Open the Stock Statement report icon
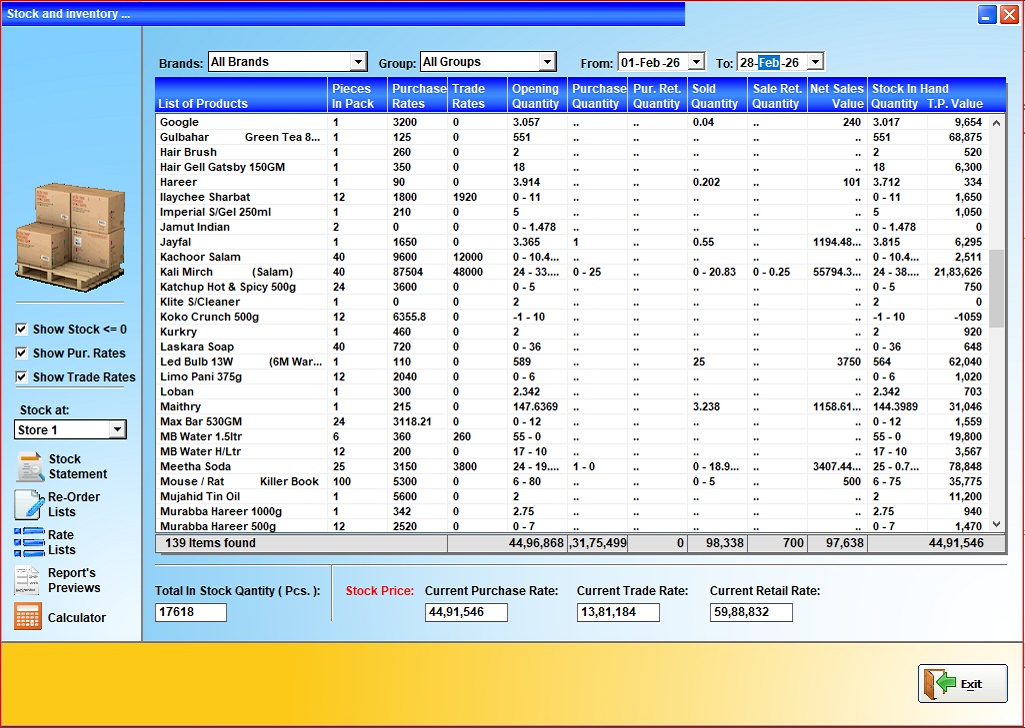Image resolution: width=1025 pixels, height=728 pixels. click(29, 467)
